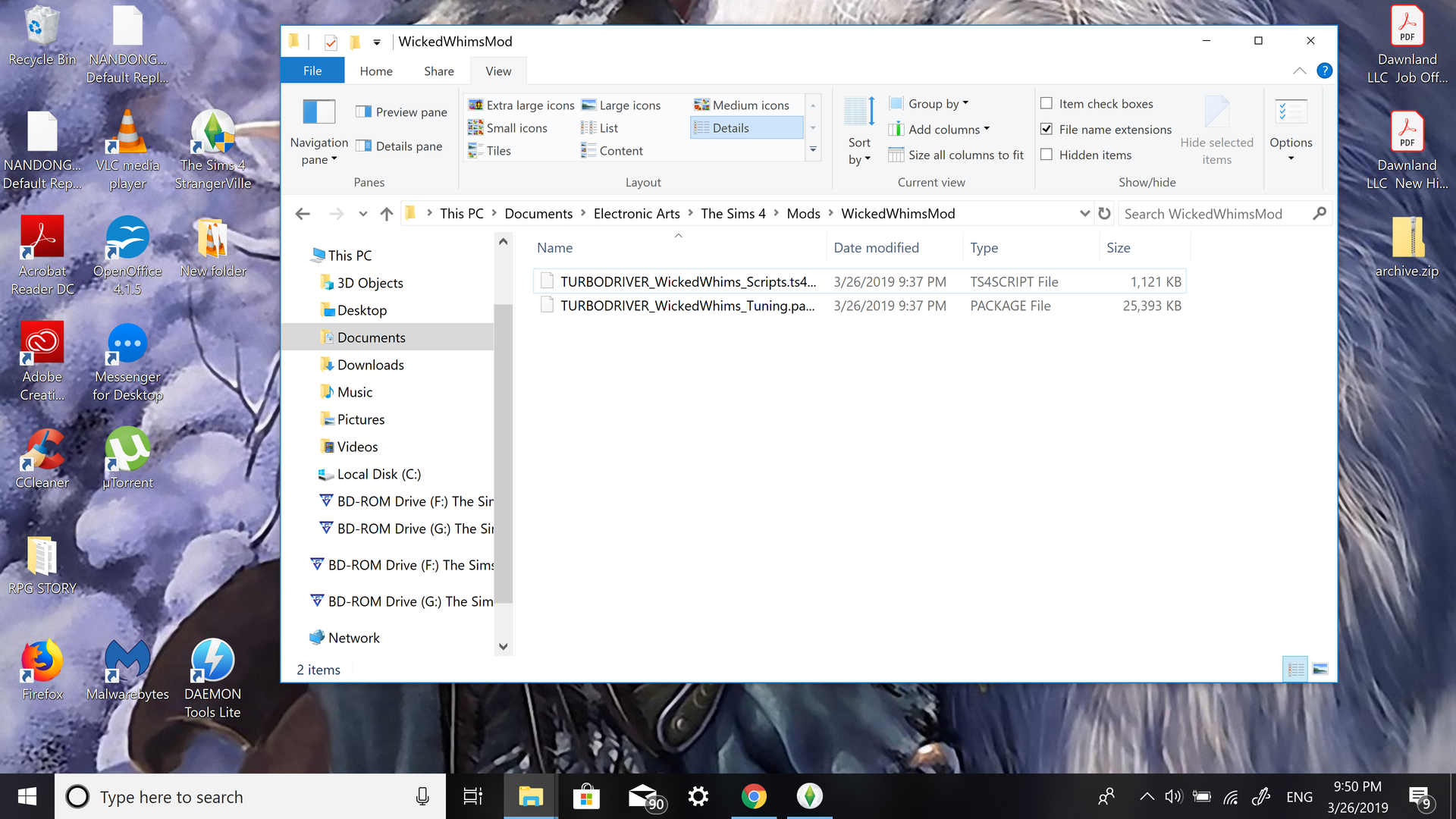Switch to the Home ribbon tab
Viewport: 1456px width, 819px height.
[376, 71]
